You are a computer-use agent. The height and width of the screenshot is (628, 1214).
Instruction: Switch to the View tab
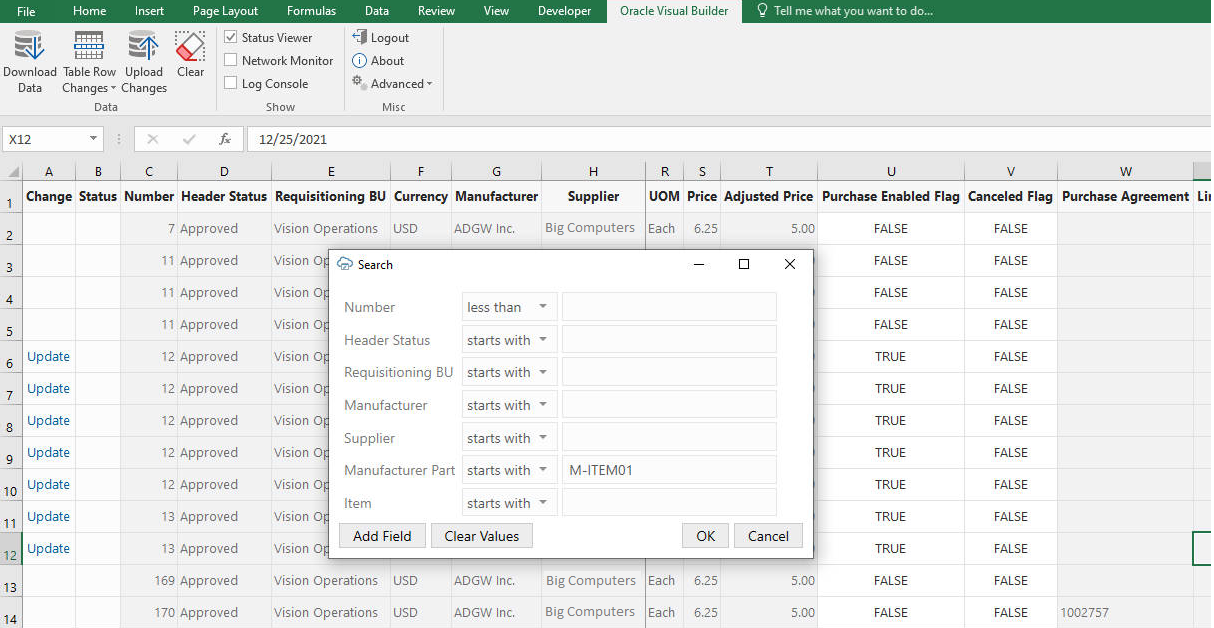tap(496, 11)
